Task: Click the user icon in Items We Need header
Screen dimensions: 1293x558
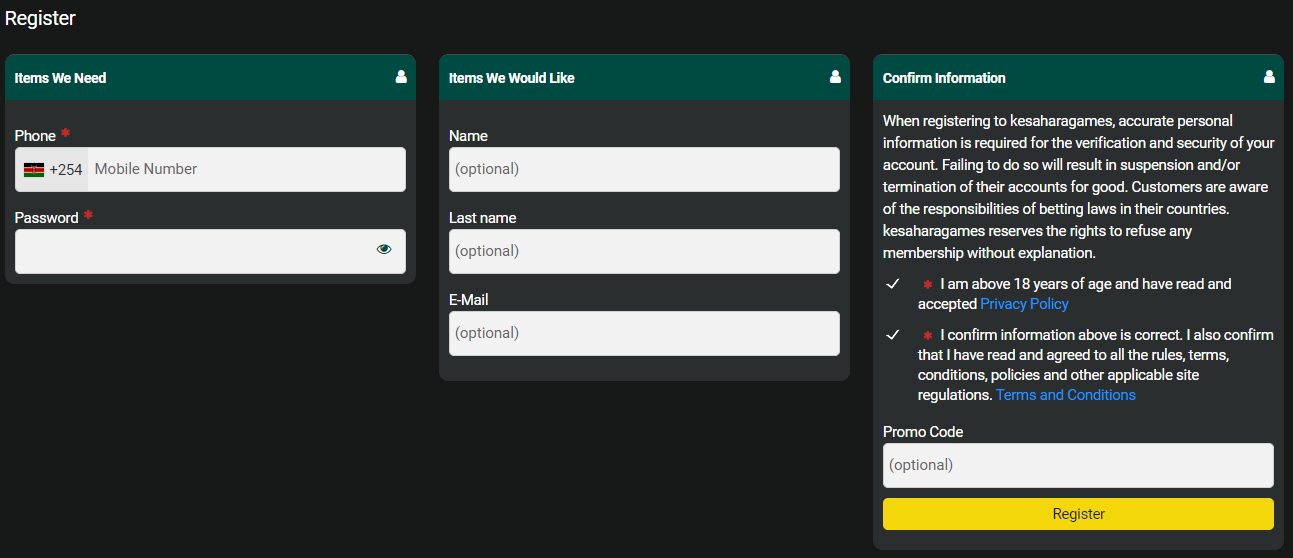Action: (401, 77)
